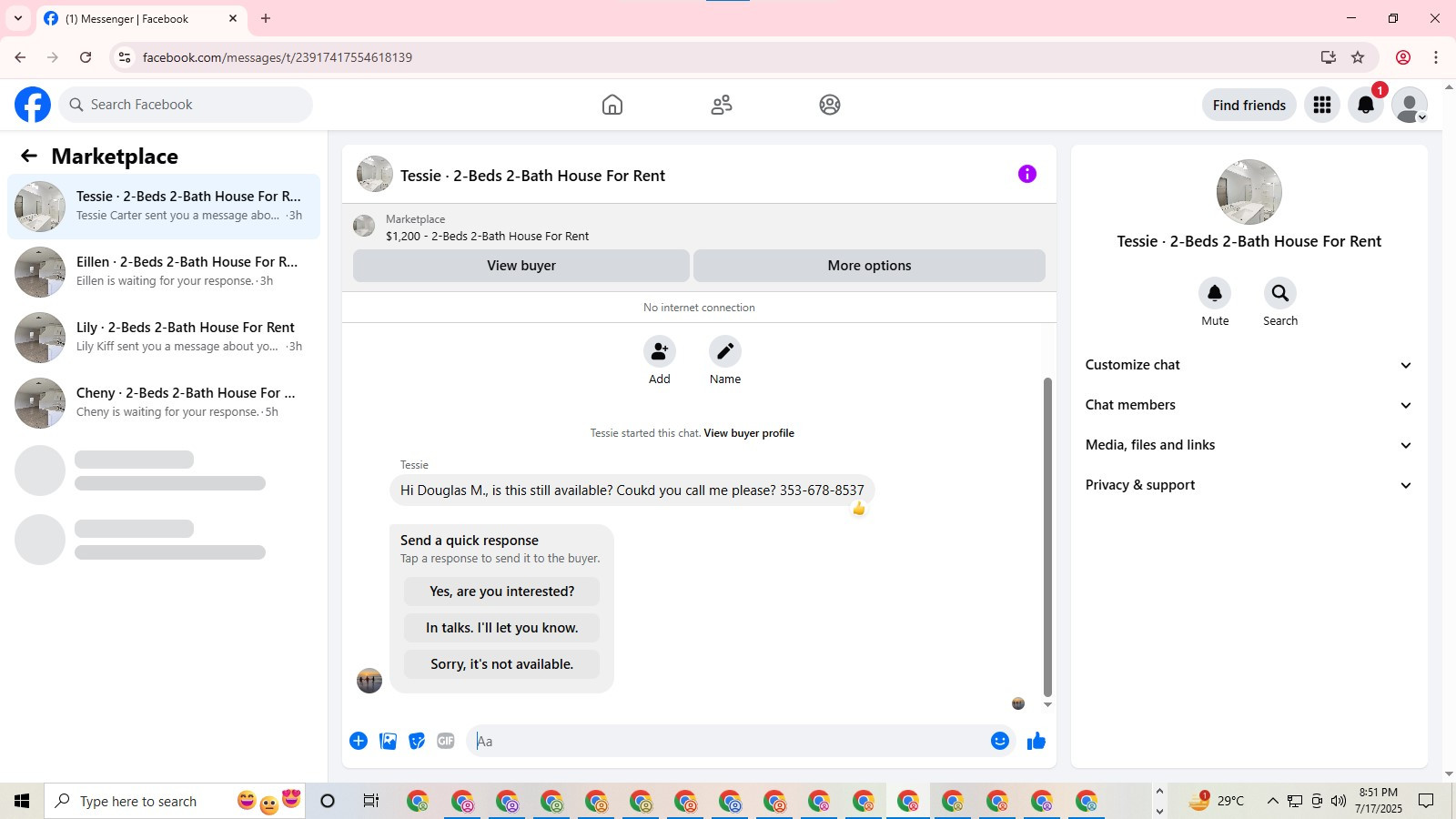
Task: Send quick reply "Sorry, it's not available."
Action: point(501,664)
